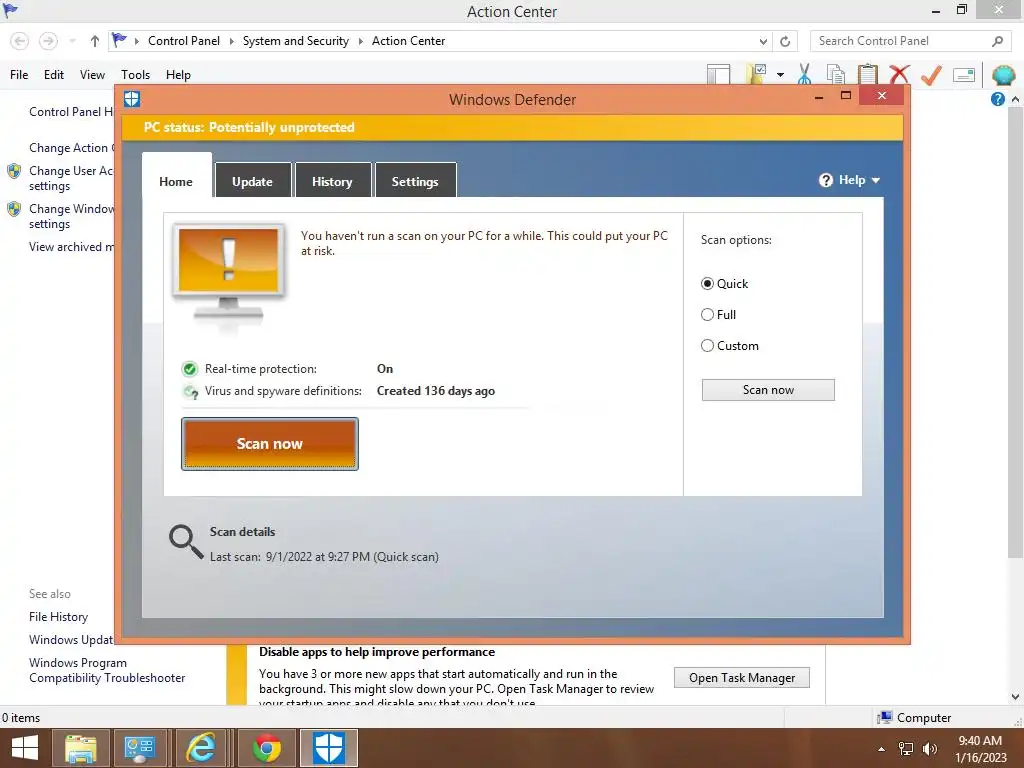Expand the Help dropdown arrow in Windows Defender
1024x768 pixels.
[876, 180]
